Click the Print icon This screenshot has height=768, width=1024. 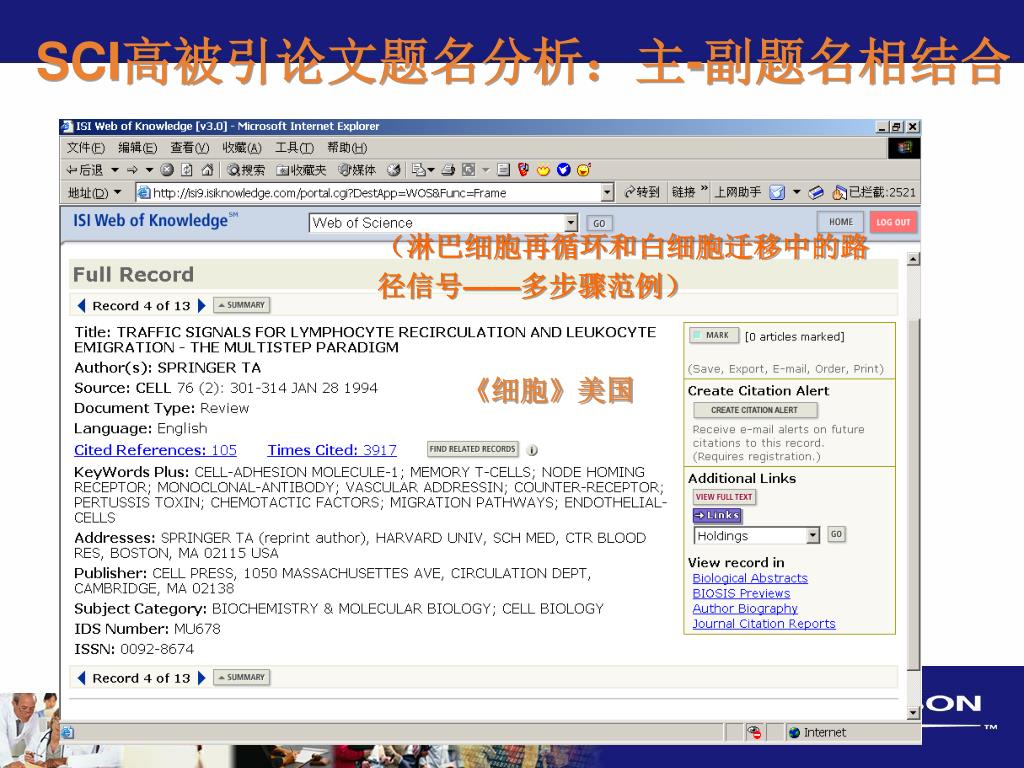(448, 170)
